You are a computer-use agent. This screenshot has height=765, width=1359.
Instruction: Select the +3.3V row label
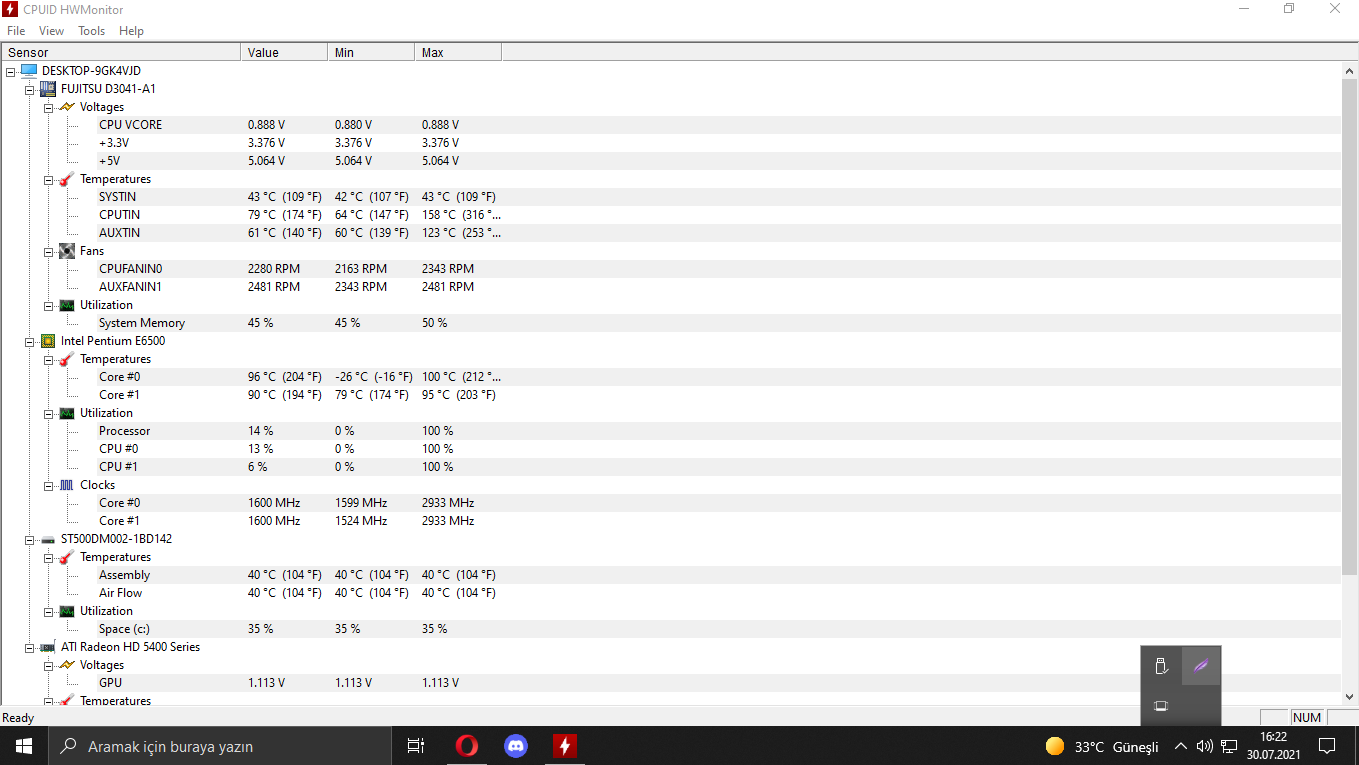[x=114, y=143]
